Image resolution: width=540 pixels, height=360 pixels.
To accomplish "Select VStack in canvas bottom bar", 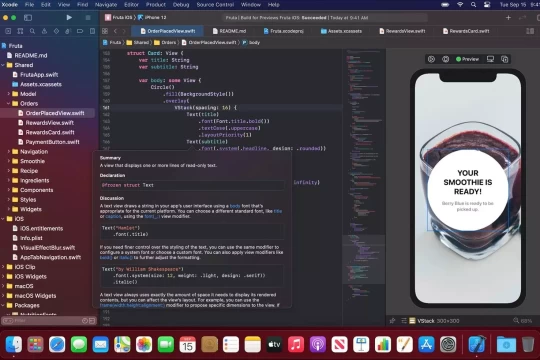I will click(x=426, y=321).
